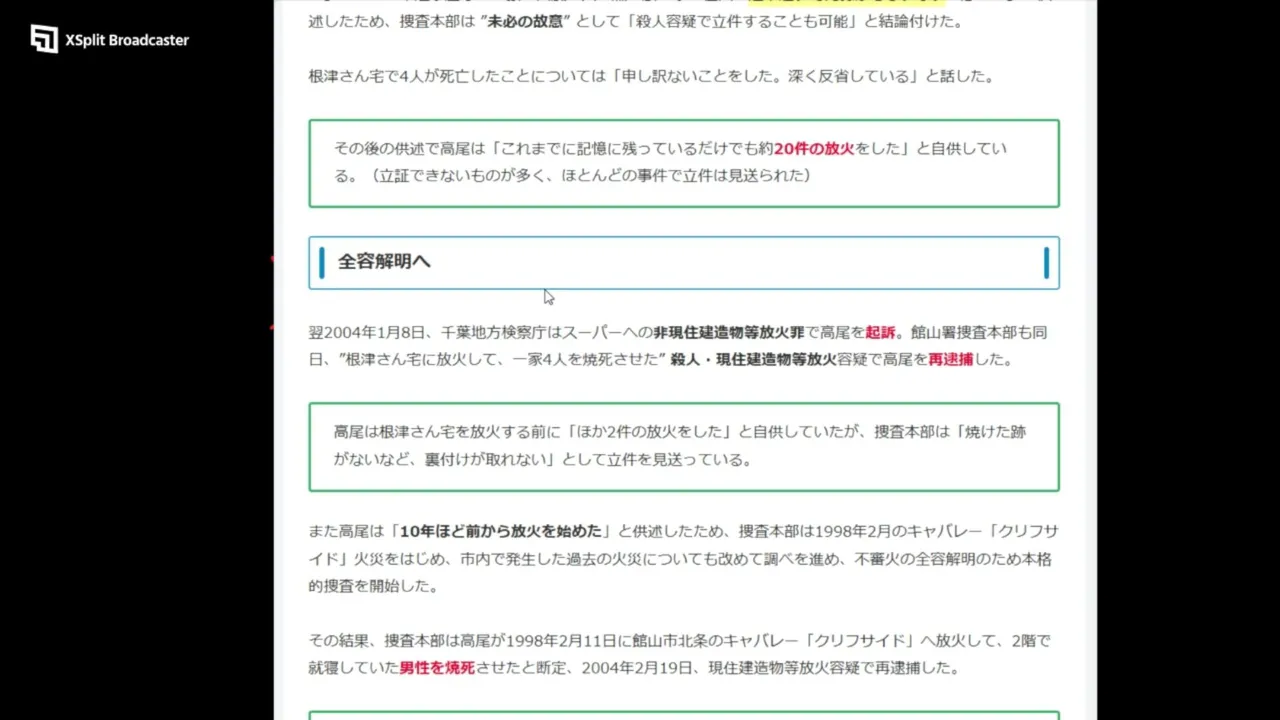Click the text '千葉地方検察庁'
The image size is (1280, 720).
496,332
